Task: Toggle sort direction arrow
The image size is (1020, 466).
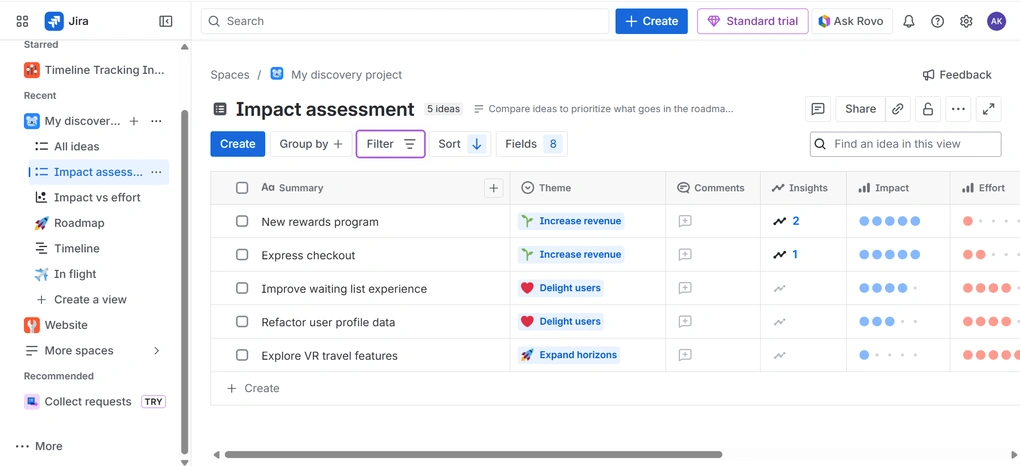Action: pyautogui.click(x=477, y=144)
